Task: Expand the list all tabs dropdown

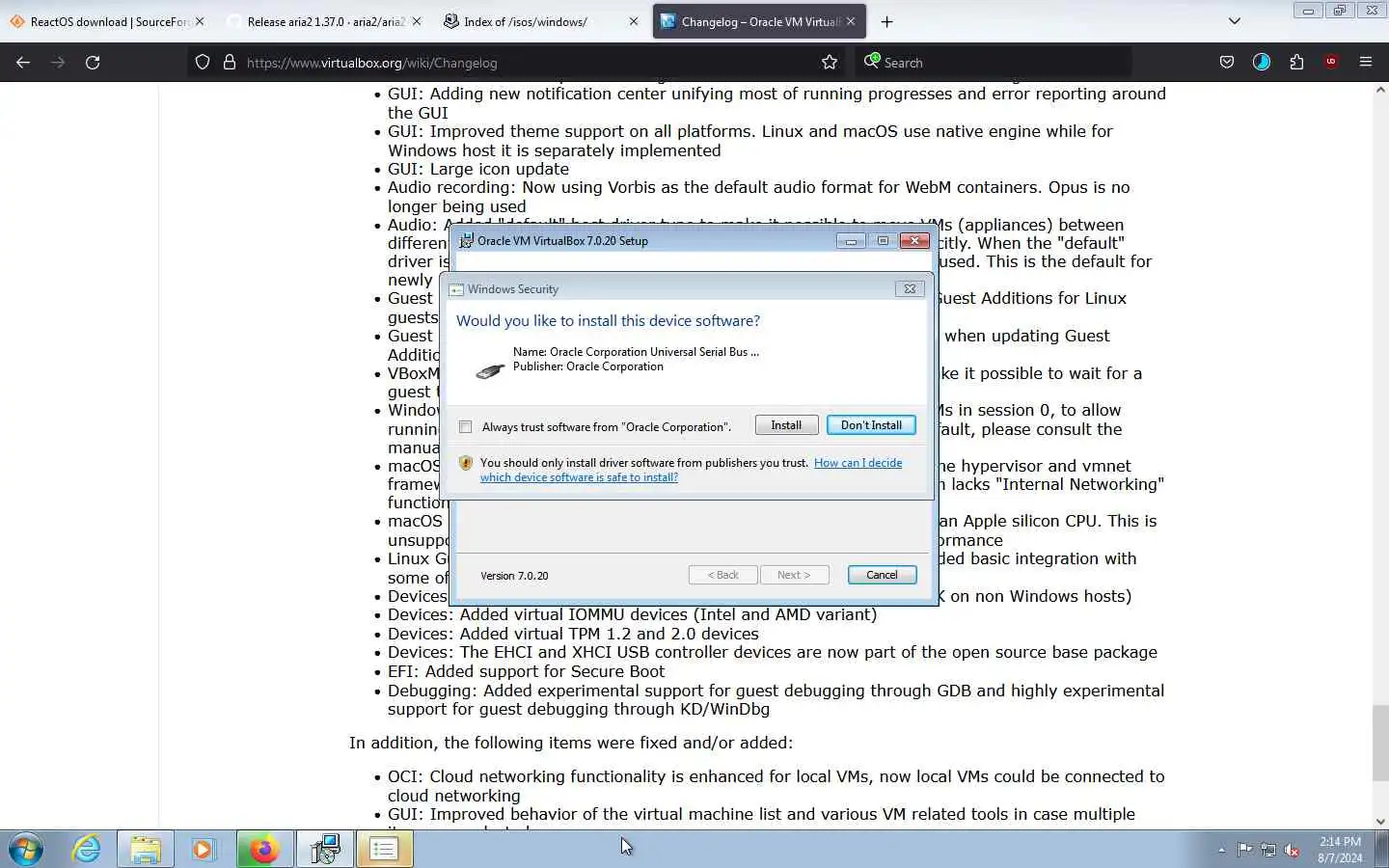Action: [x=1234, y=21]
